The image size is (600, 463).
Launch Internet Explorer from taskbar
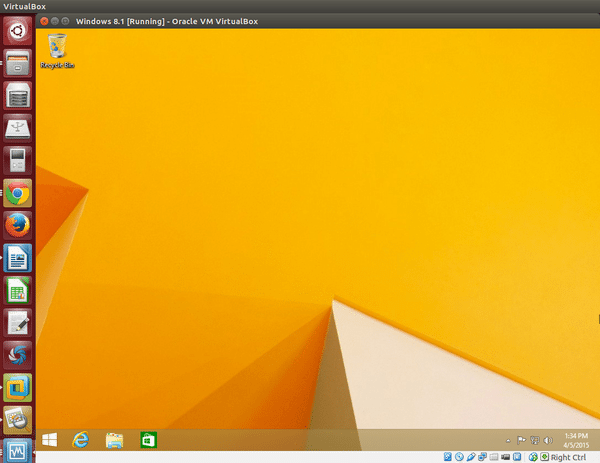(x=81, y=440)
